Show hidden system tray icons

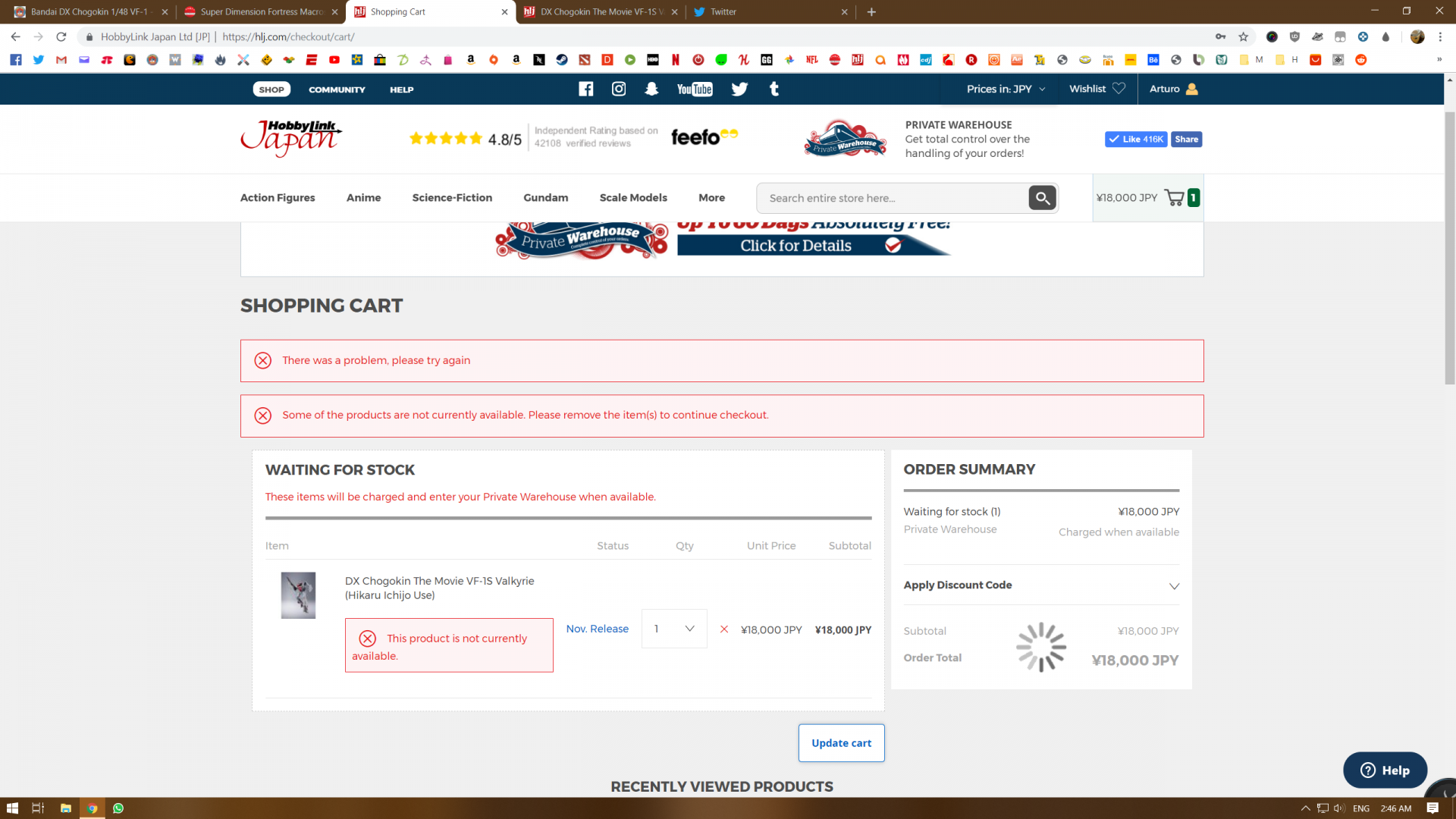pyautogui.click(x=1305, y=808)
